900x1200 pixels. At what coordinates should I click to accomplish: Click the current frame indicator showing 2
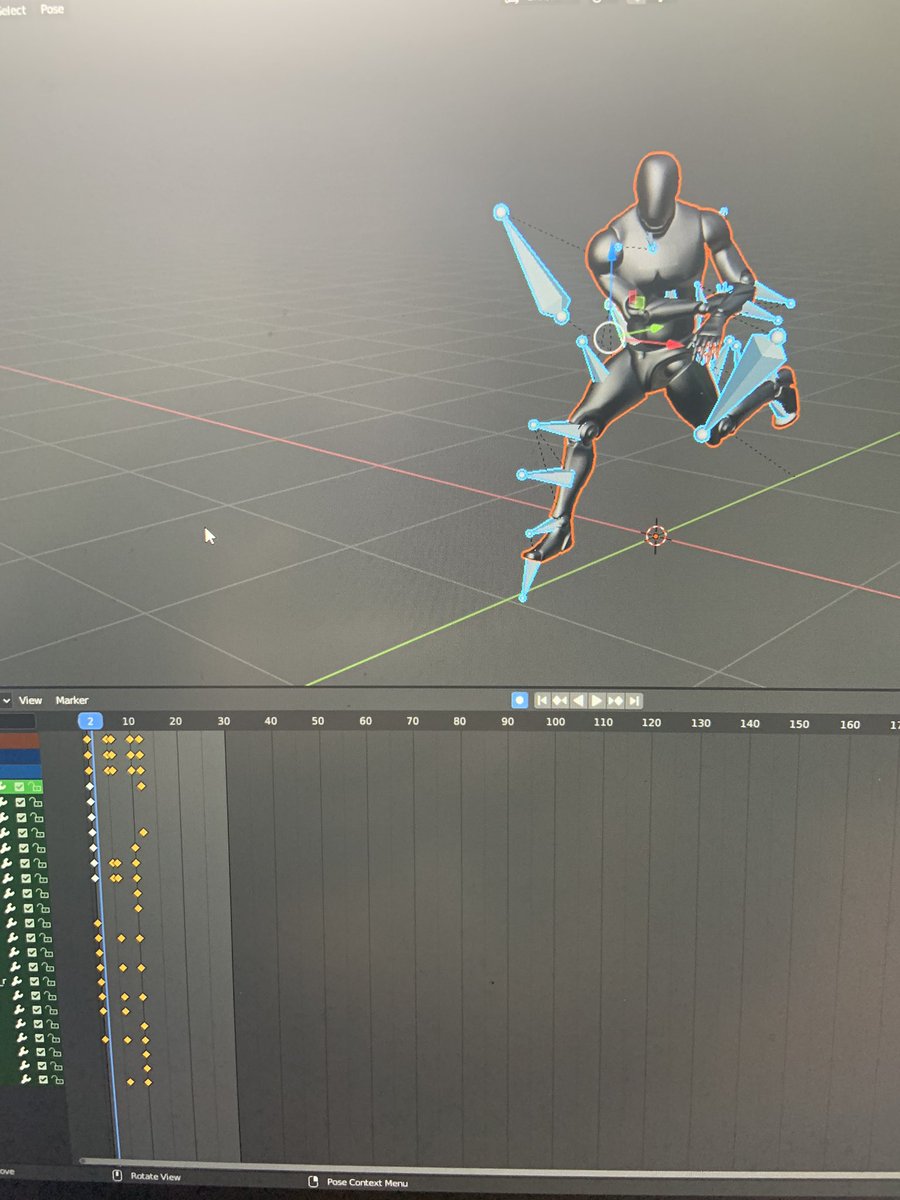click(90, 721)
